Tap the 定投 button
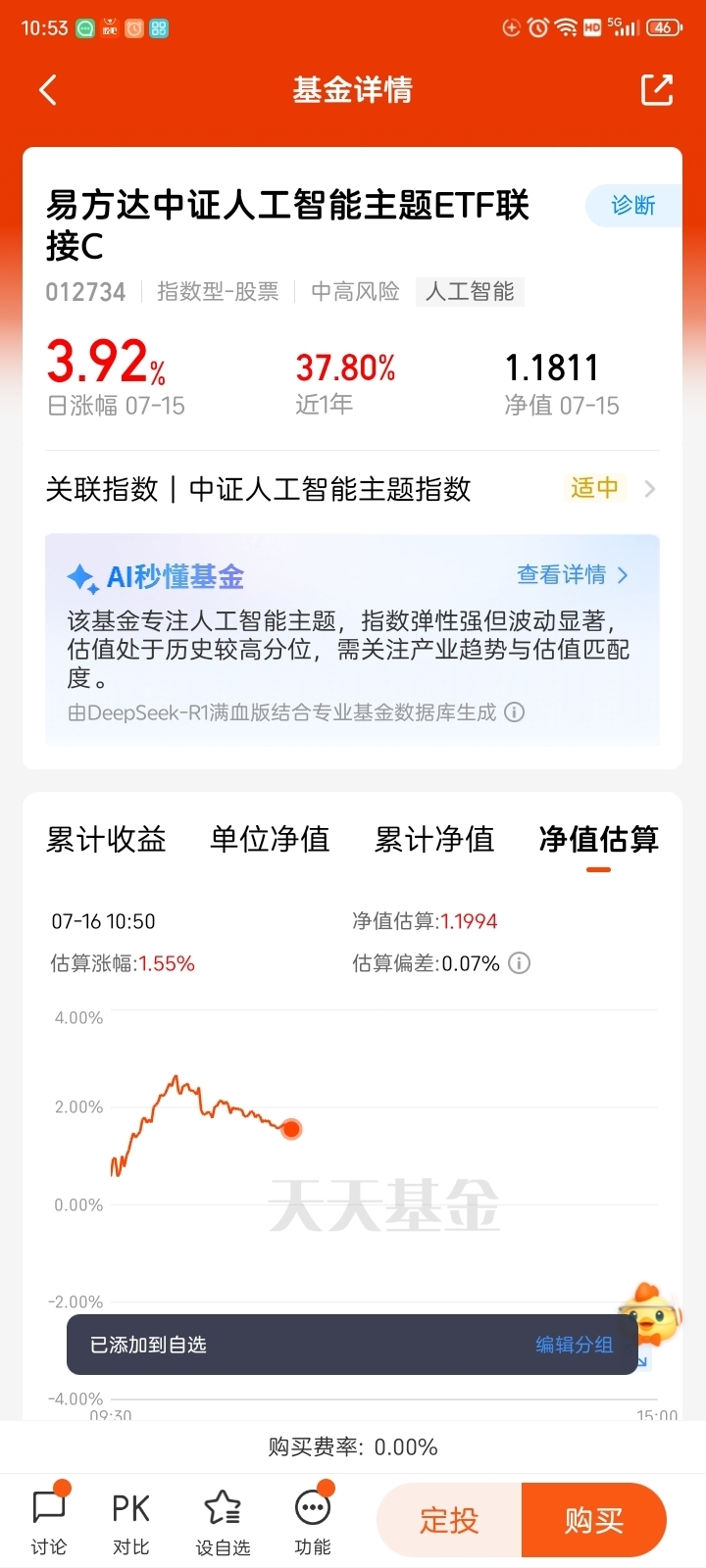 pyautogui.click(x=449, y=1520)
